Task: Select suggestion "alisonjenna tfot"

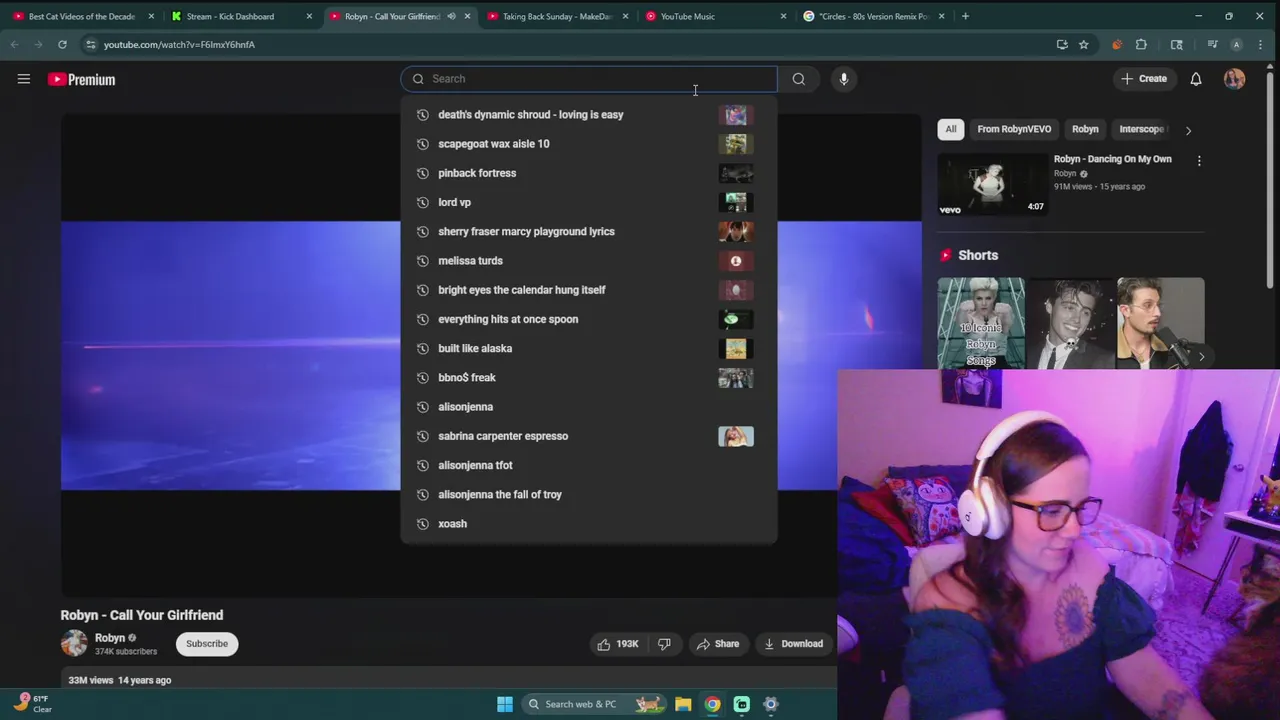Action: 589,465
